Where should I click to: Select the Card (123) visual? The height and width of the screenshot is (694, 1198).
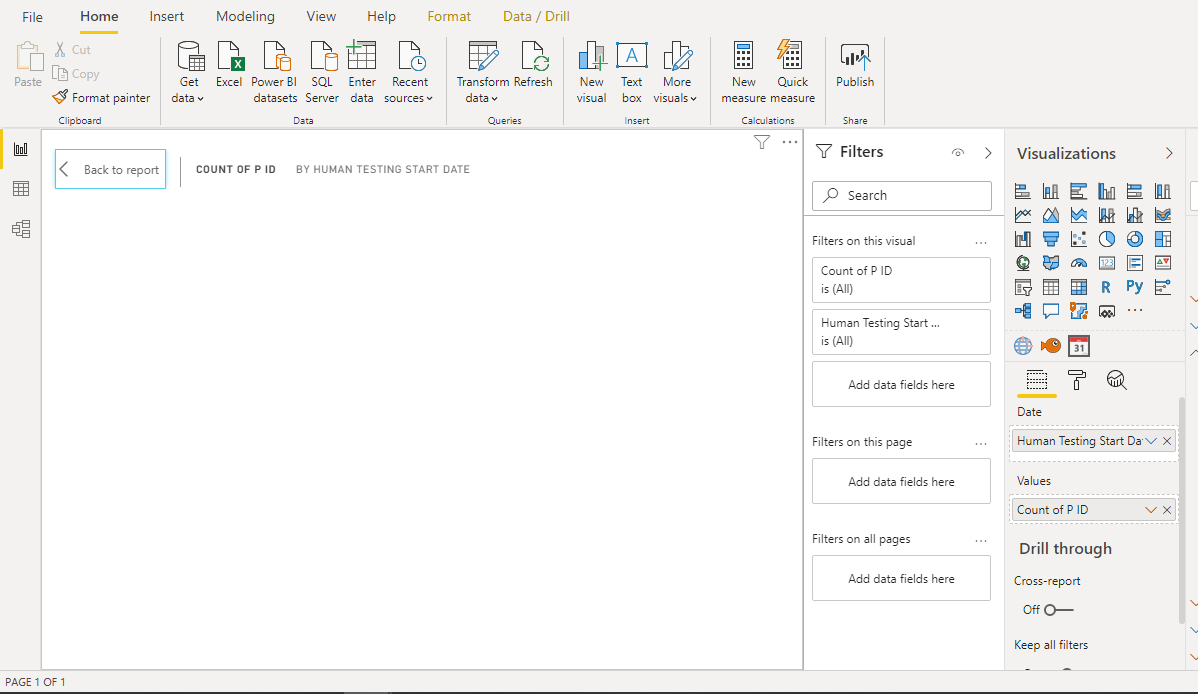[x=1106, y=263]
